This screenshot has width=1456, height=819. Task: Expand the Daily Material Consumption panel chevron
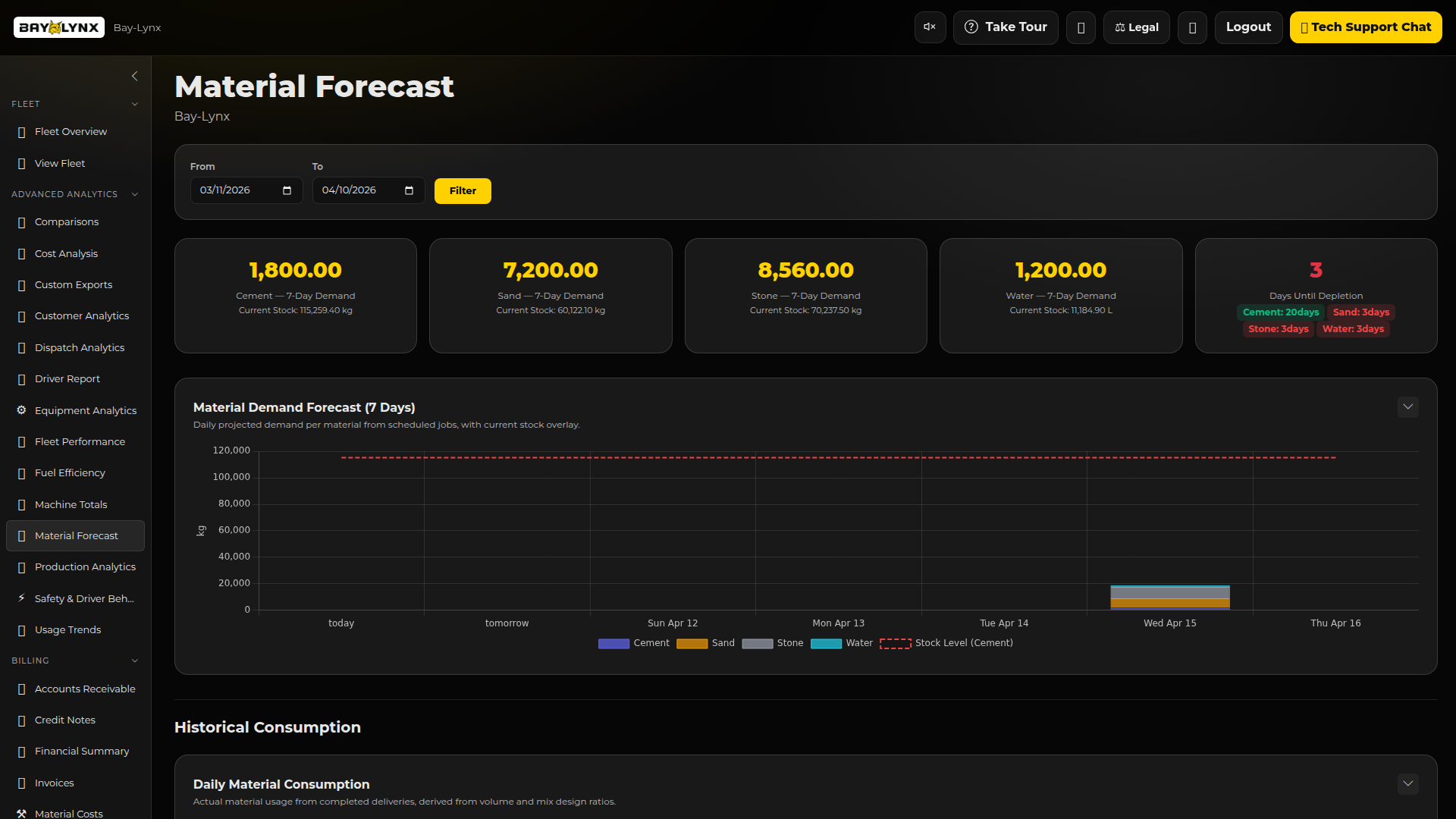[x=1407, y=784]
